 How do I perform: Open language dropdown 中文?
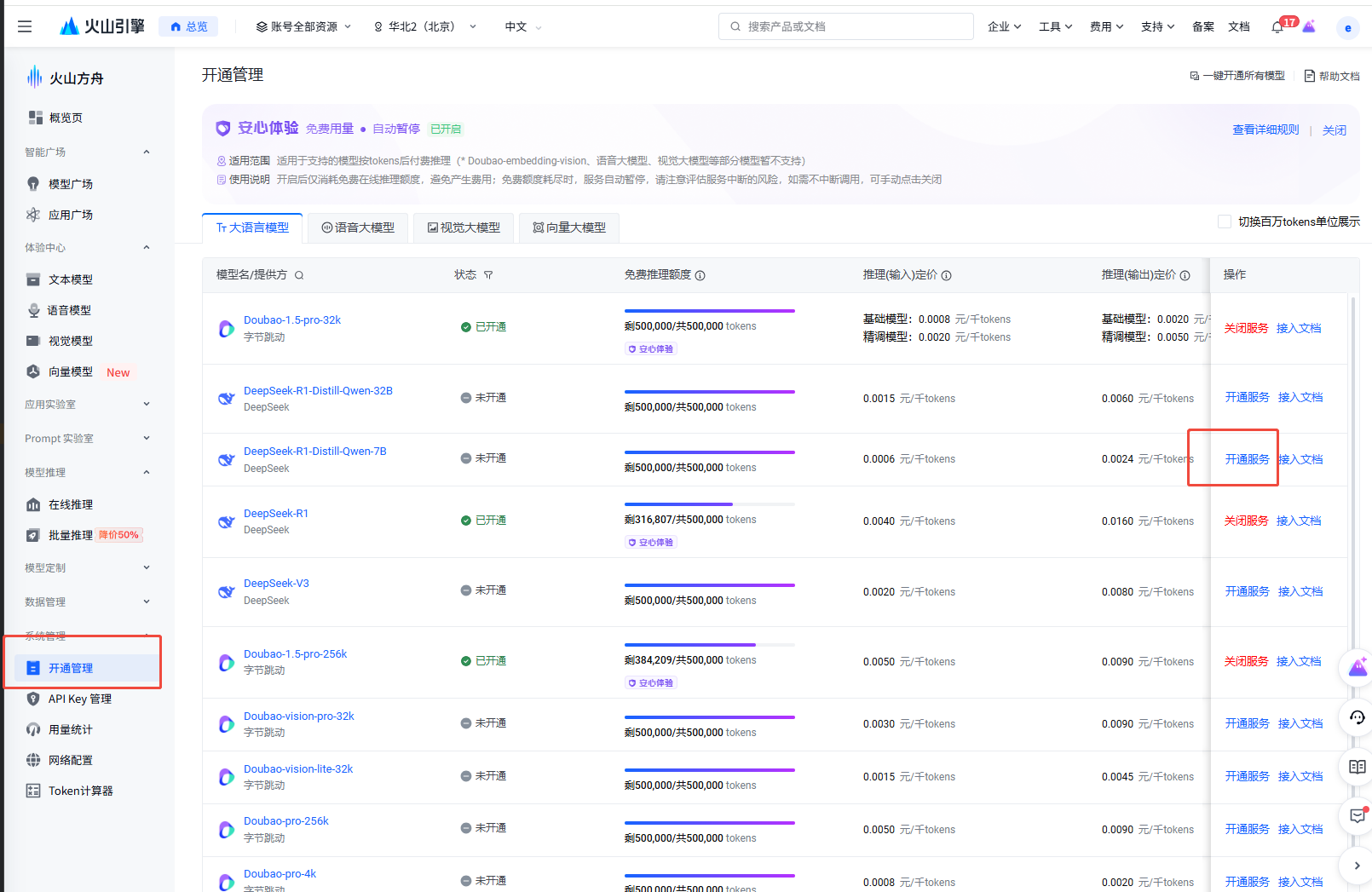click(523, 26)
